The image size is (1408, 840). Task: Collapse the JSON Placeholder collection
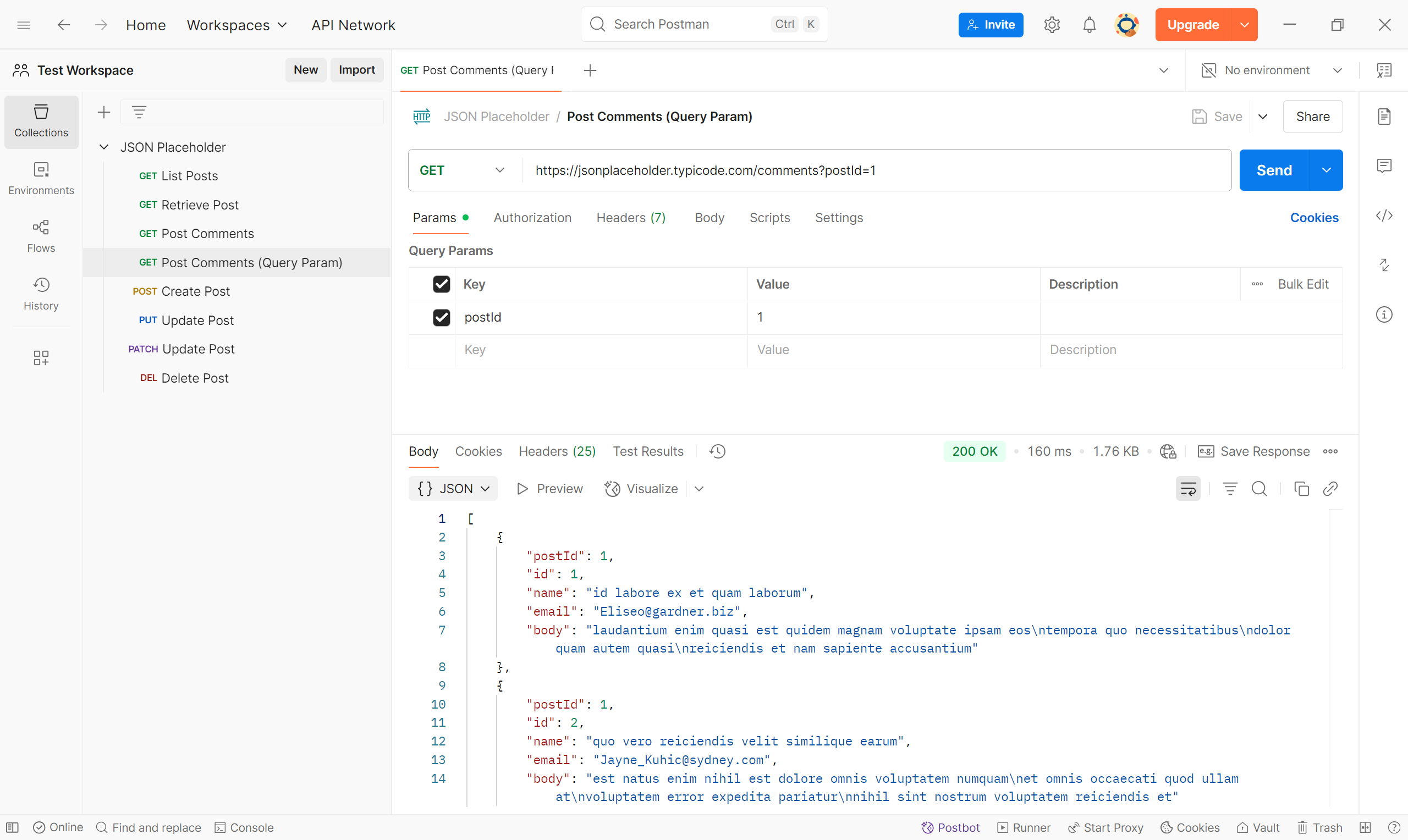point(103,147)
